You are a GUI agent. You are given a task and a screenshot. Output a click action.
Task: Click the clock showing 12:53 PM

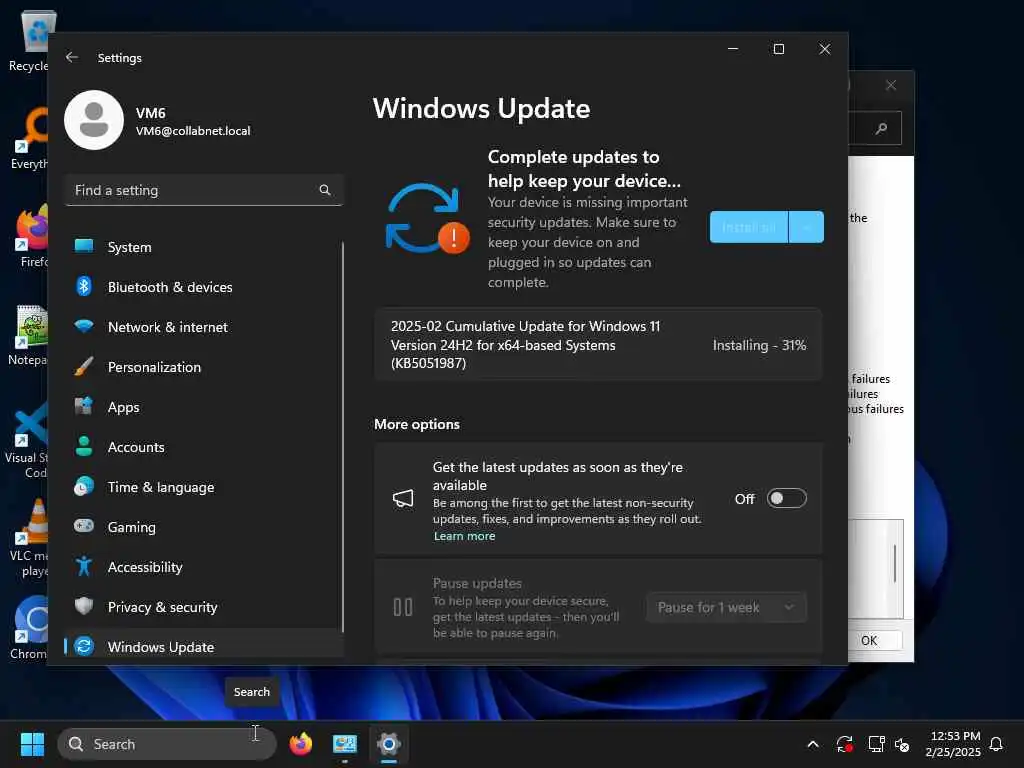(x=955, y=736)
